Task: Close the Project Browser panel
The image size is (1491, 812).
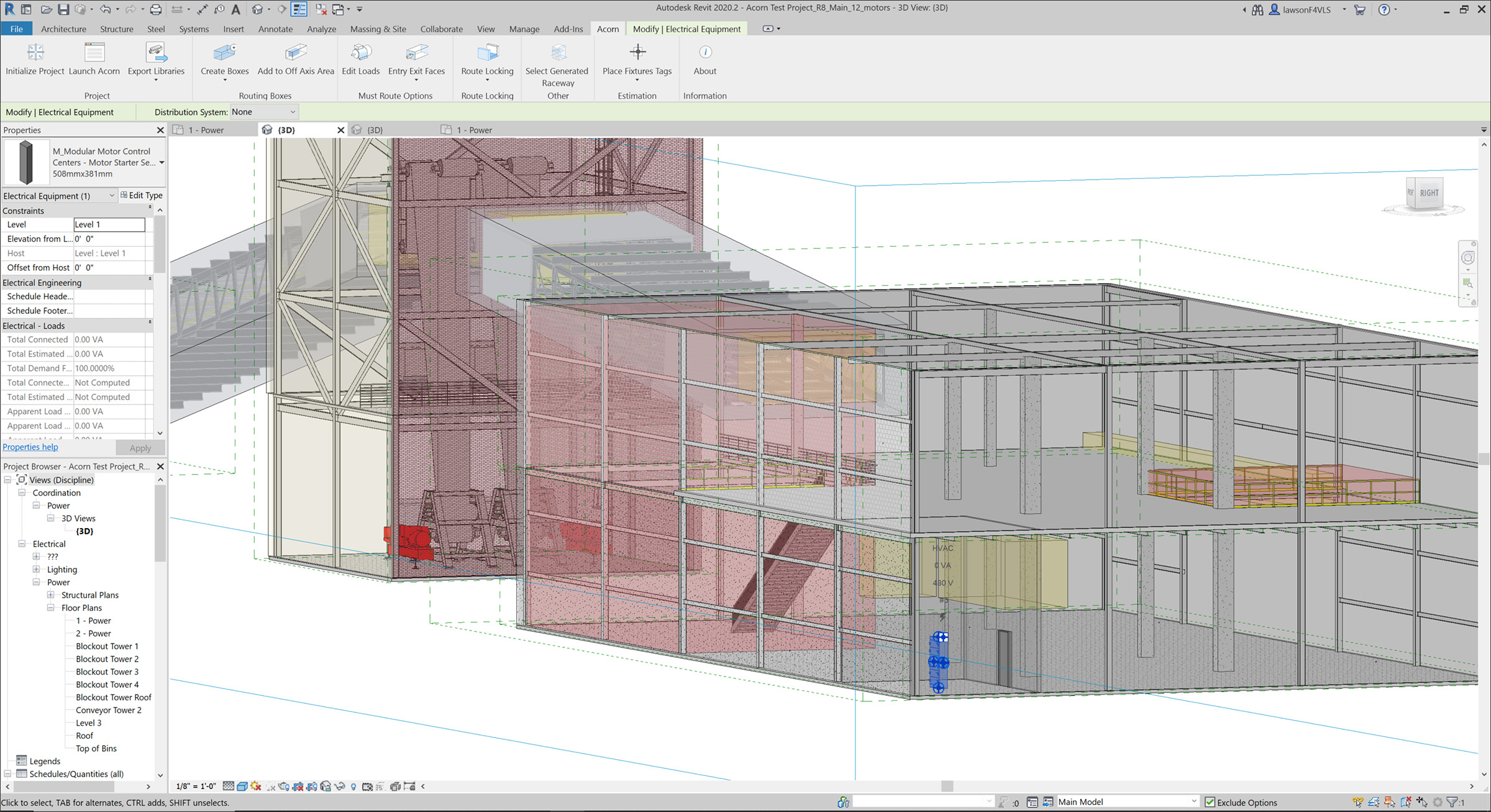Action: tap(160, 466)
